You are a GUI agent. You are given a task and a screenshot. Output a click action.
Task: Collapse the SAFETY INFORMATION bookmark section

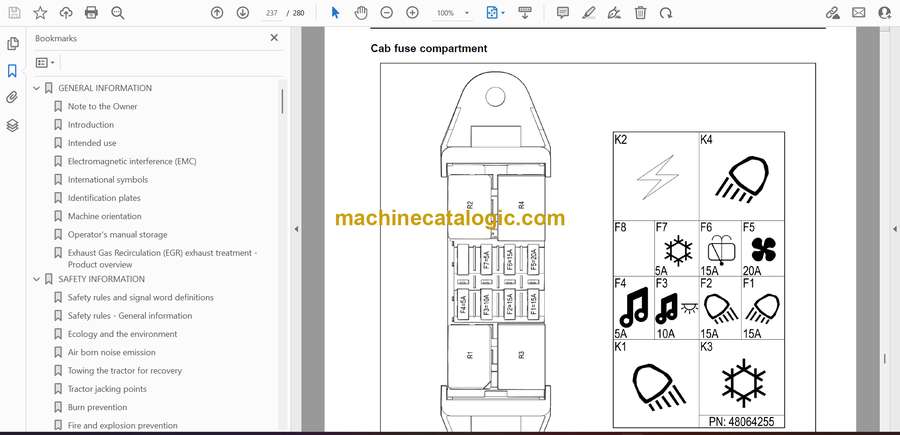click(x=37, y=279)
